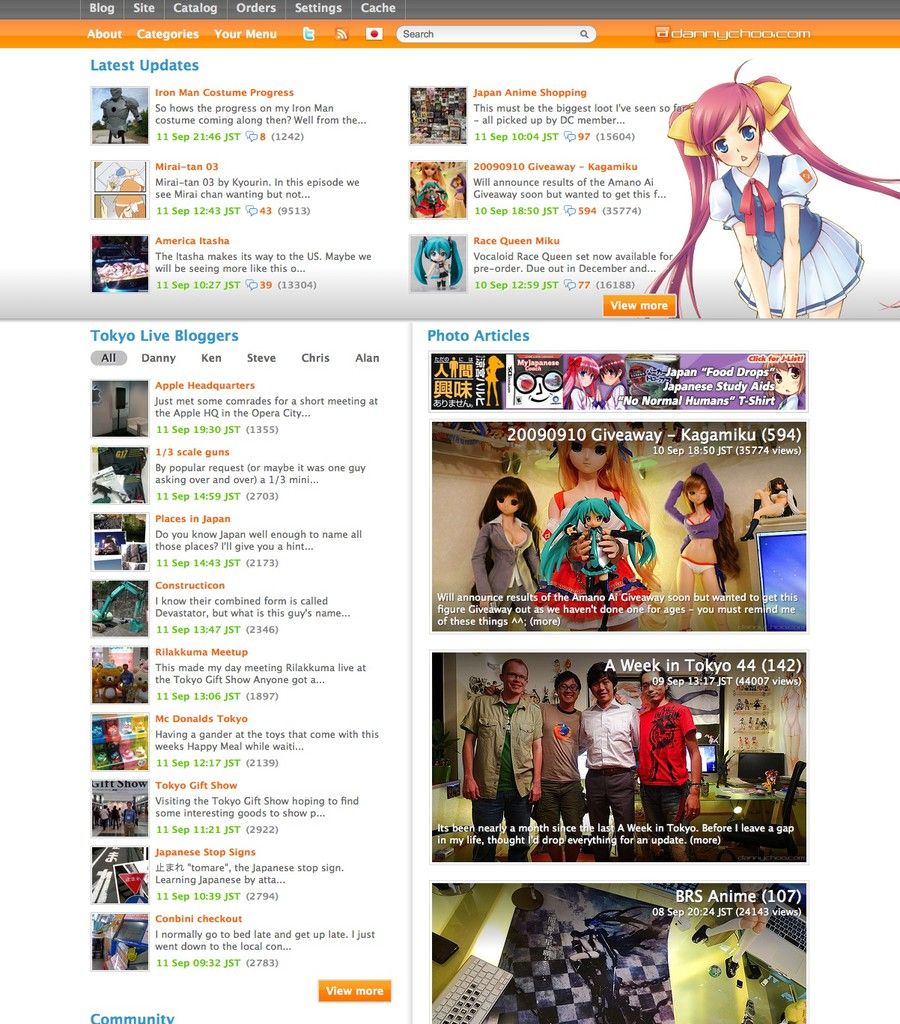Click the search magnifier icon

click(x=584, y=34)
